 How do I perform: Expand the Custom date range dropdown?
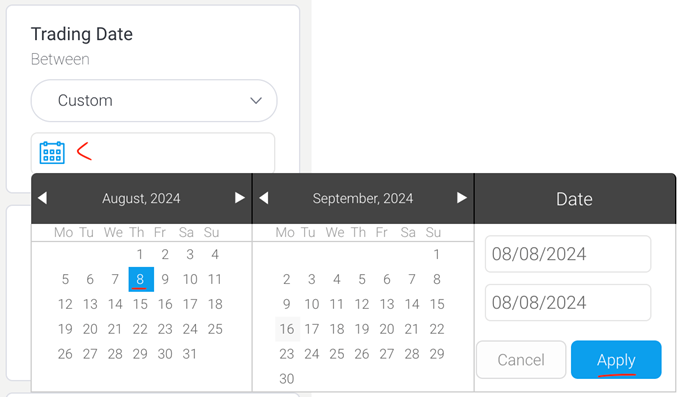pyautogui.click(x=154, y=100)
